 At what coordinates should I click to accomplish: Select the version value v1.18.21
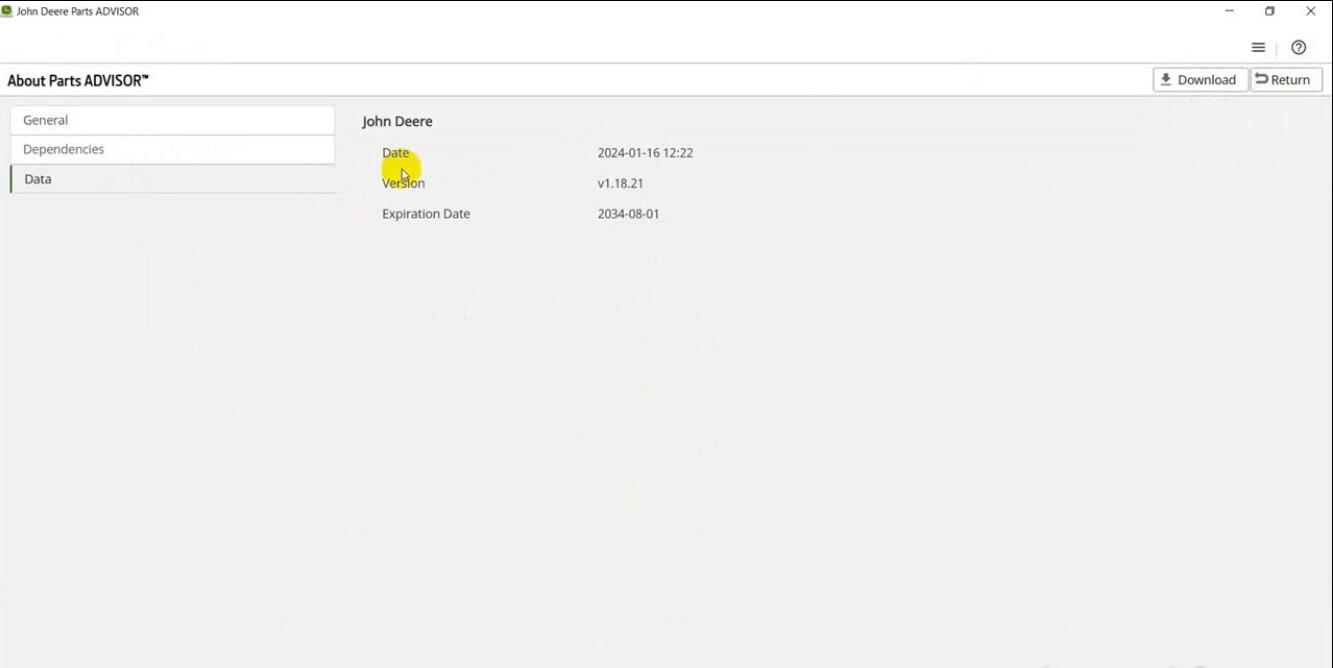click(620, 183)
